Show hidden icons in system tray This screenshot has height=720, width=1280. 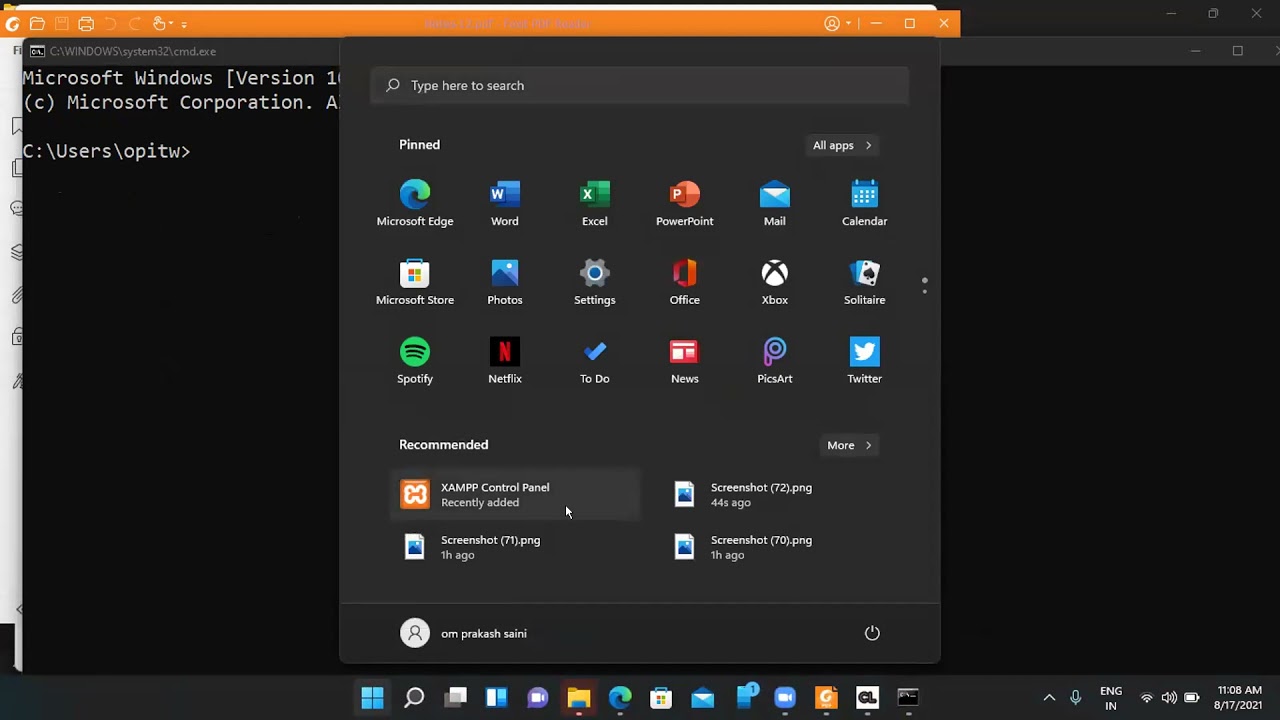[1049, 697]
